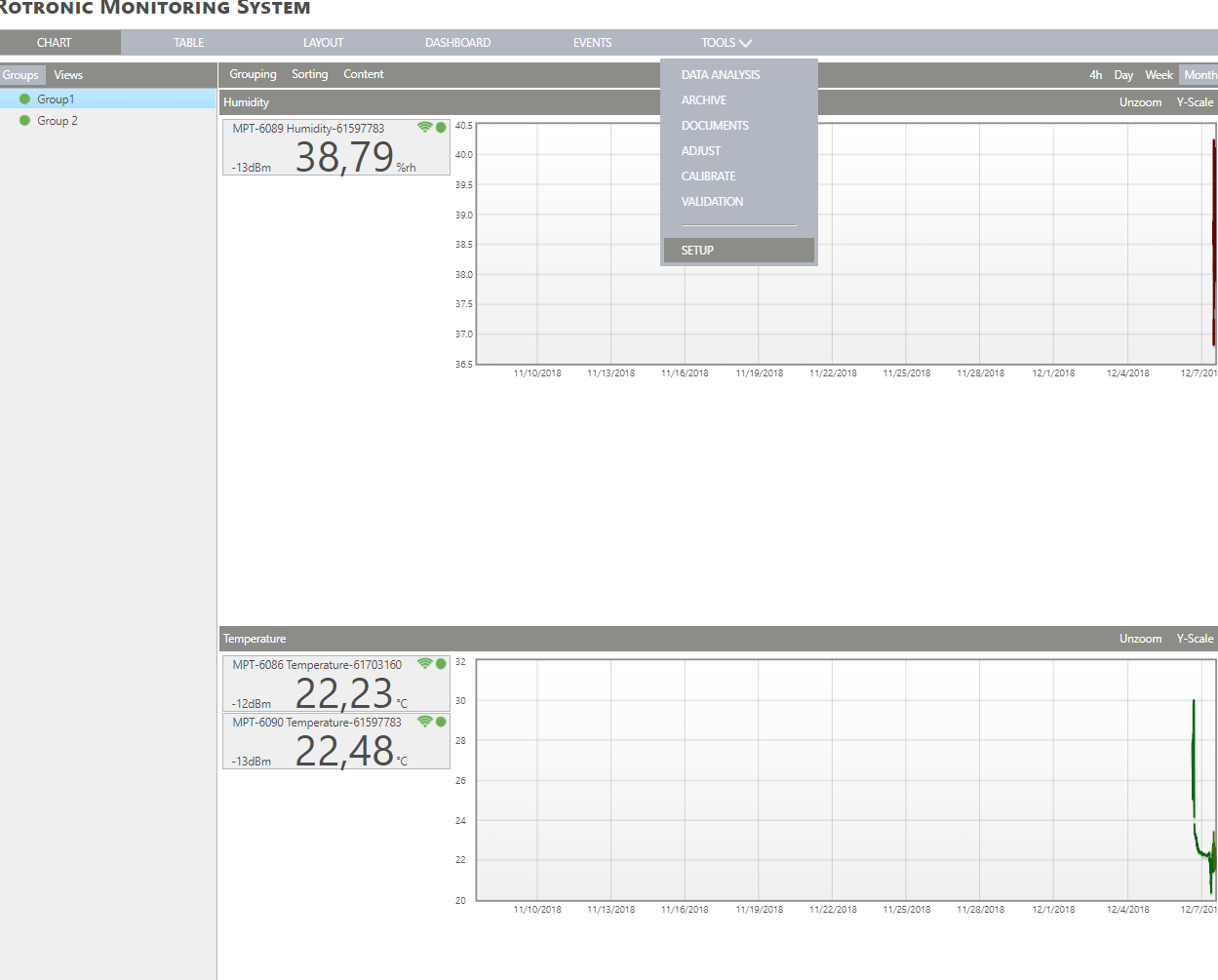Open the Content options
Screen dimensions: 1218x980
[x=364, y=74]
